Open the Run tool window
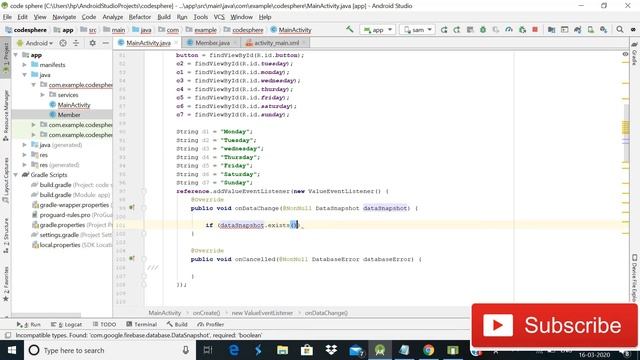The height and width of the screenshot is (360, 640). pos(29,324)
